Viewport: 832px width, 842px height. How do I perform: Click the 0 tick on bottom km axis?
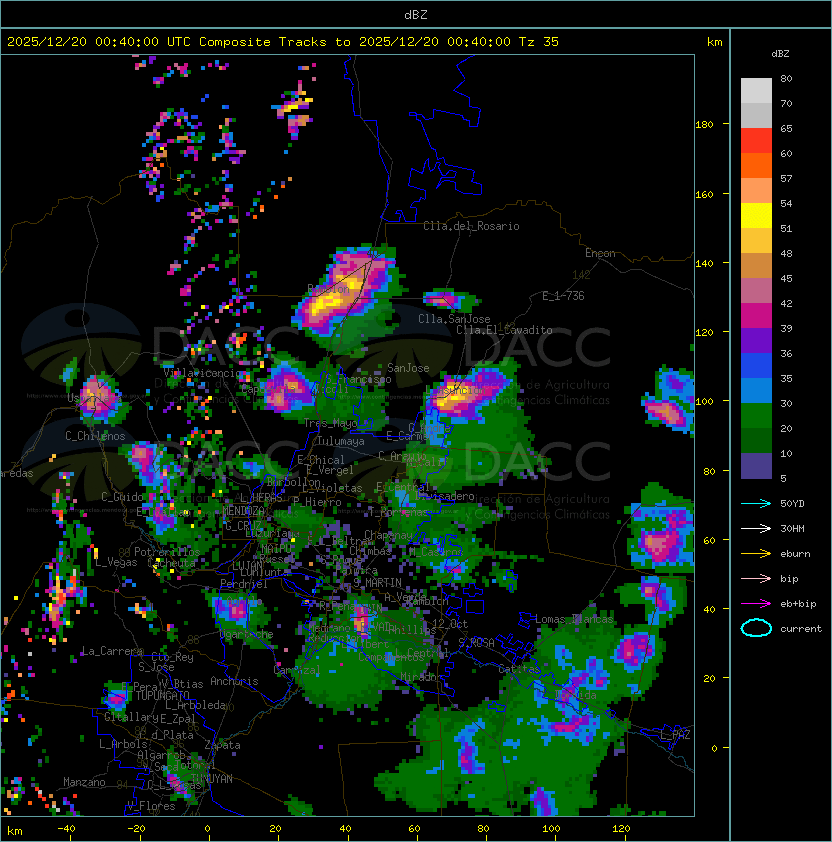click(x=208, y=829)
